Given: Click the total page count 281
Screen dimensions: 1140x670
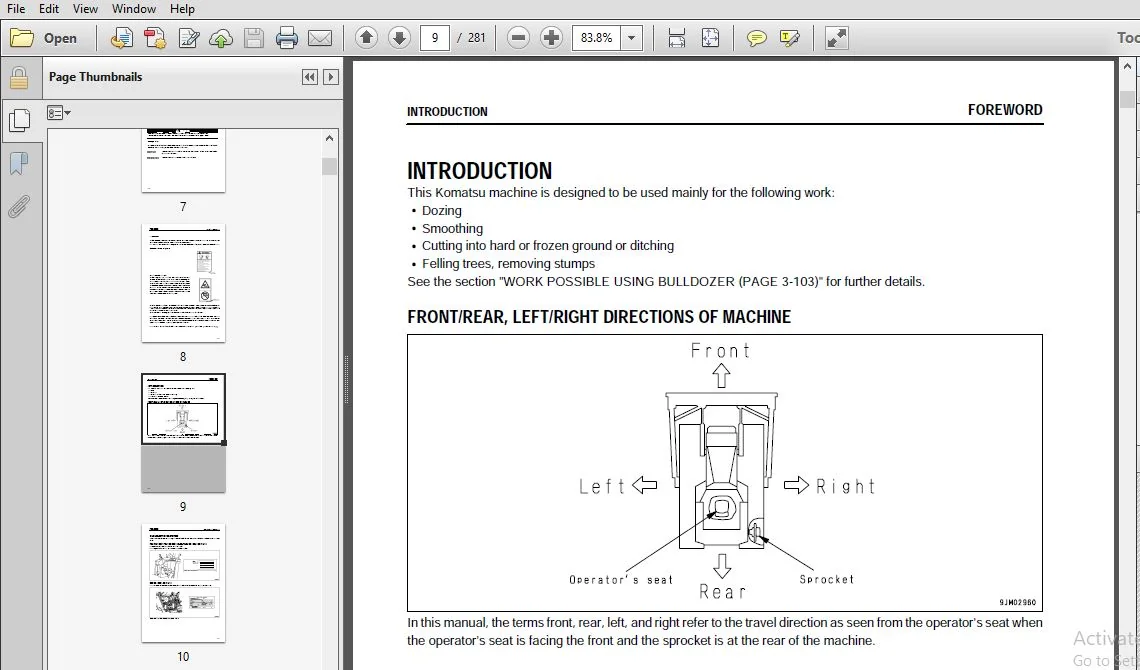Looking at the screenshot, I should click(x=476, y=38).
